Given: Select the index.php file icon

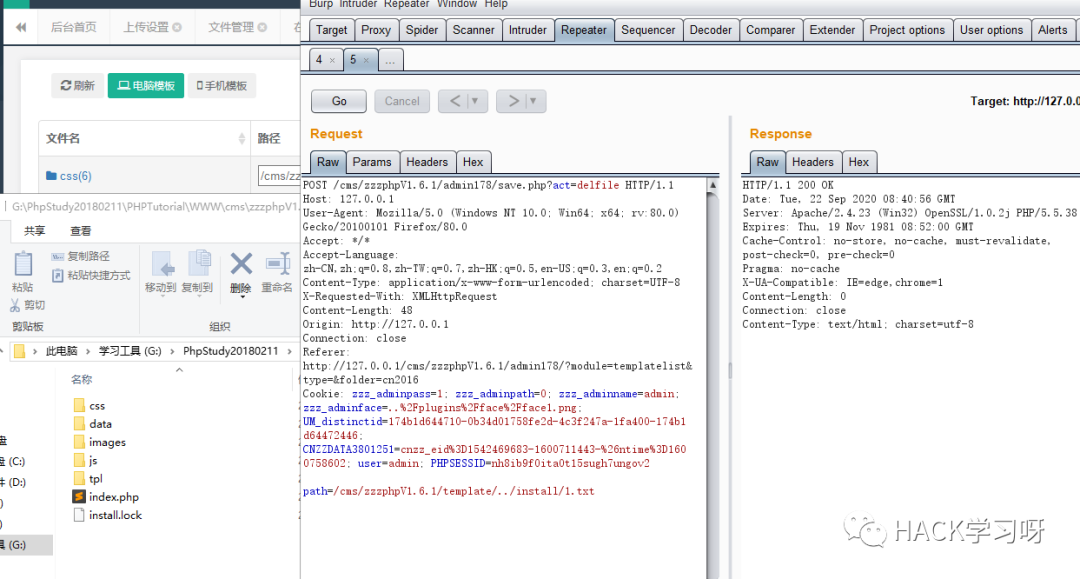Looking at the screenshot, I should tap(79, 496).
